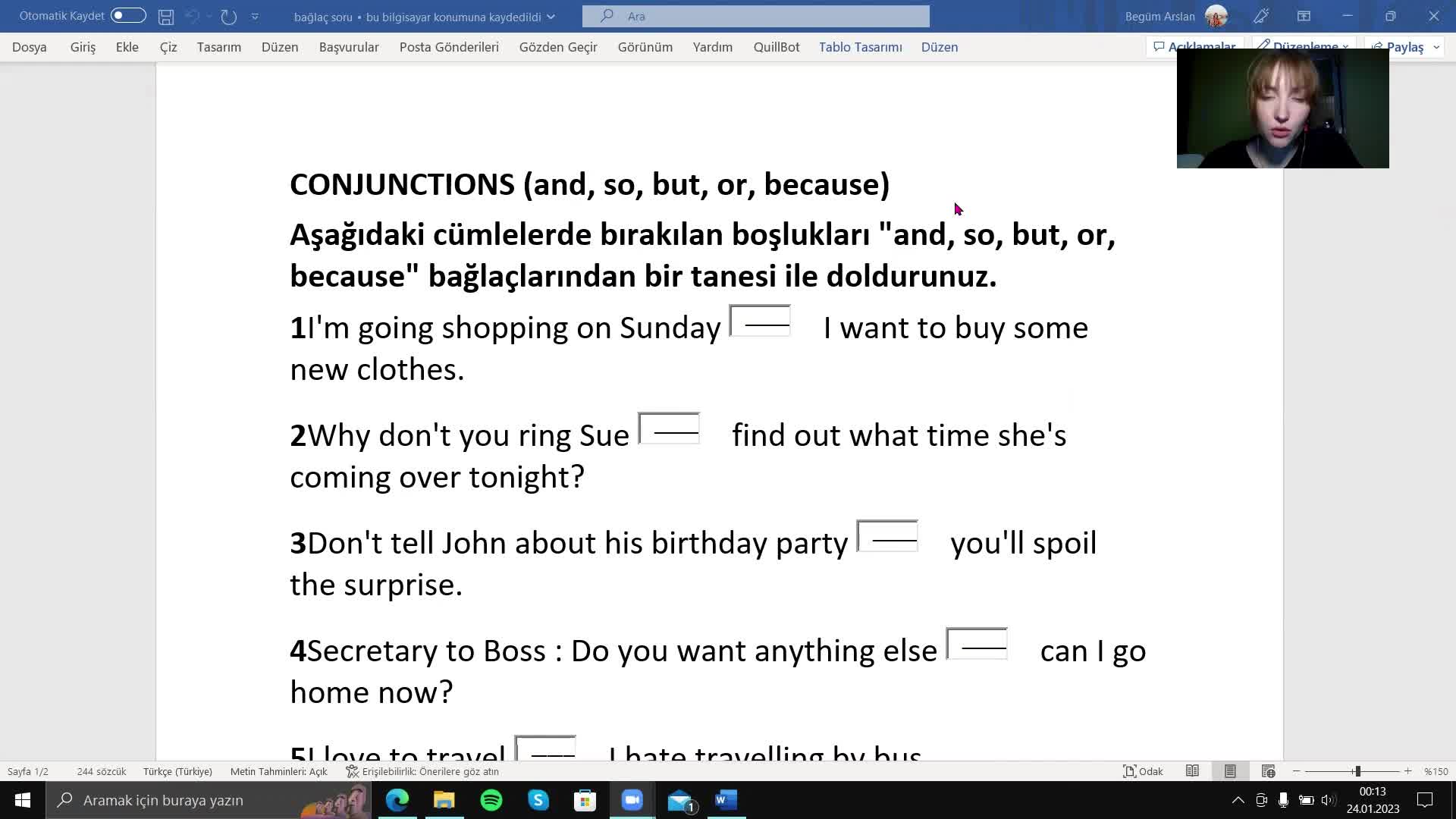The width and height of the screenshot is (1456, 819).
Task: Click the battery tray icon
Action: (x=1306, y=800)
